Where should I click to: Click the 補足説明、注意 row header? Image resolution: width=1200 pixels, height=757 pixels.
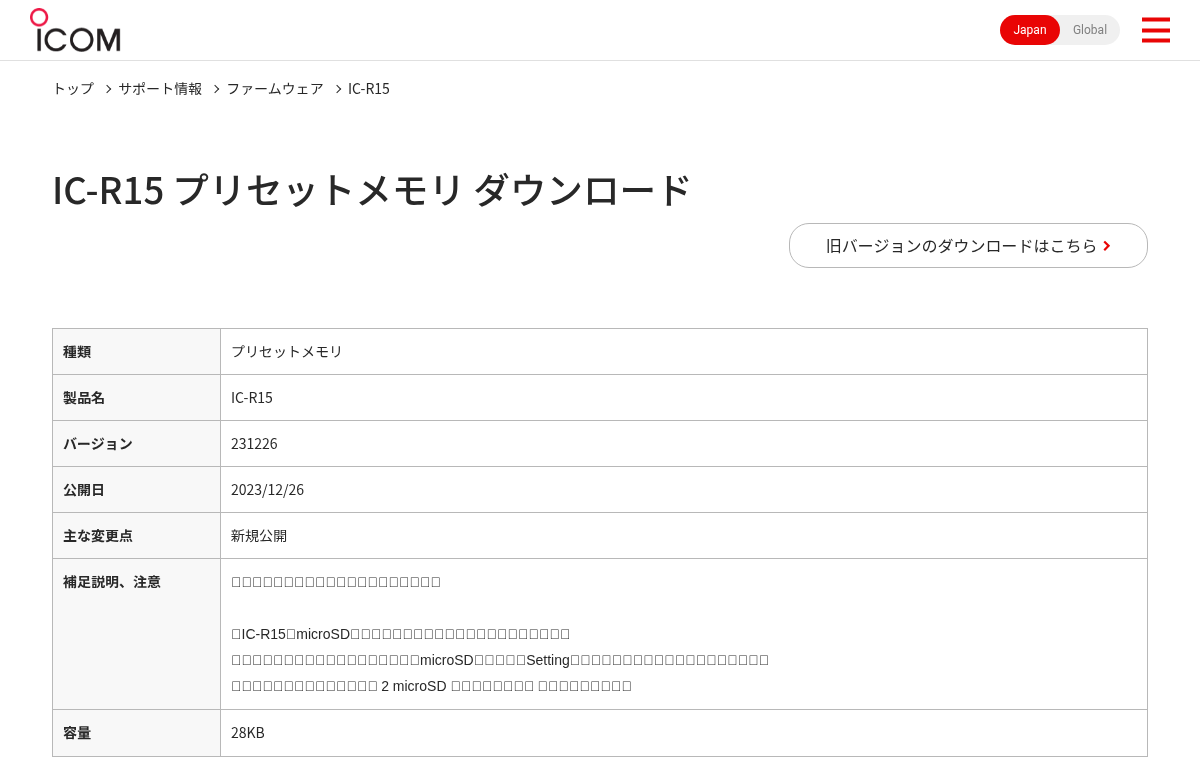click(136, 634)
